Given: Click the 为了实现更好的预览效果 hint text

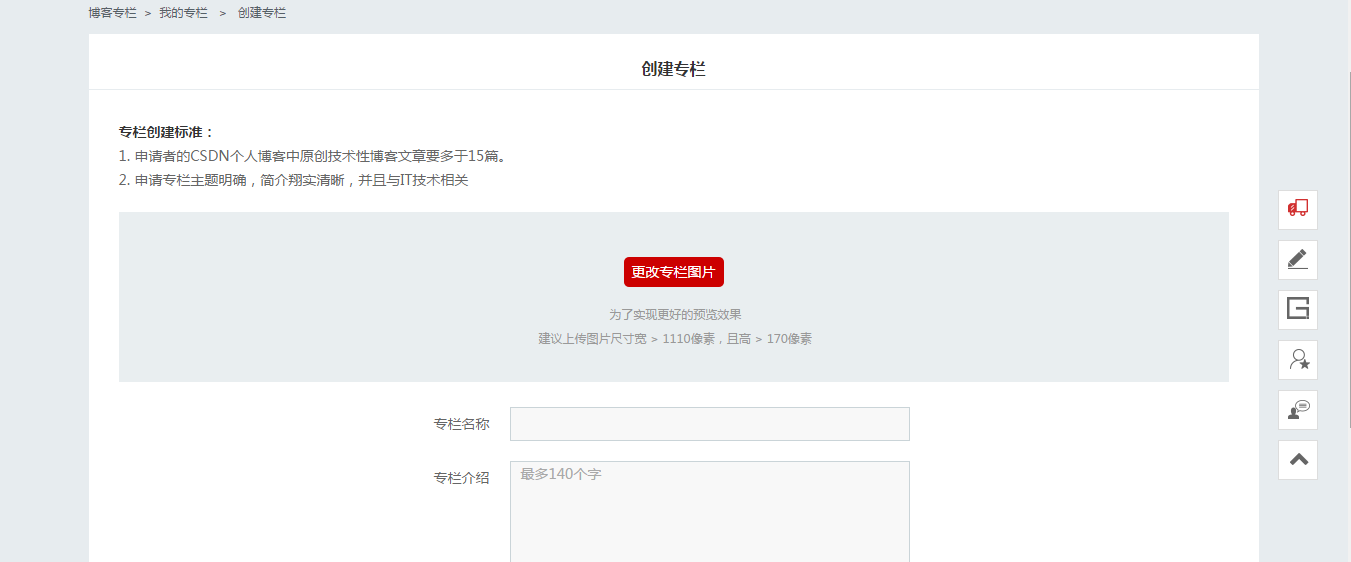Looking at the screenshot, I should (675, 314).
